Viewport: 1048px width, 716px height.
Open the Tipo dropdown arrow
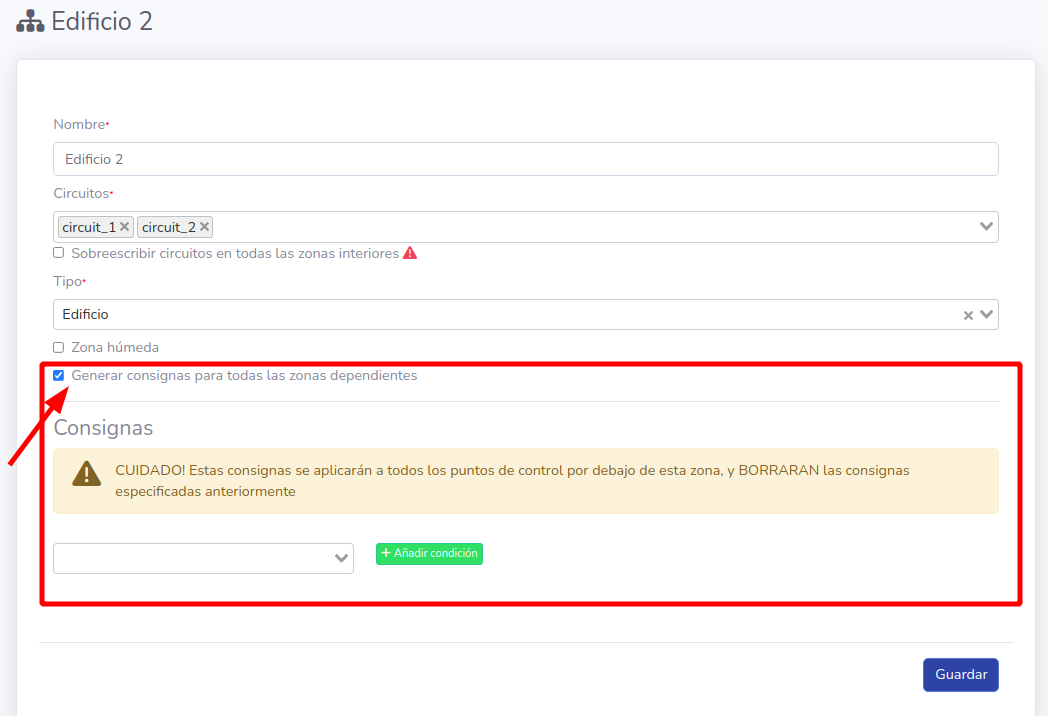coord(987,315)
